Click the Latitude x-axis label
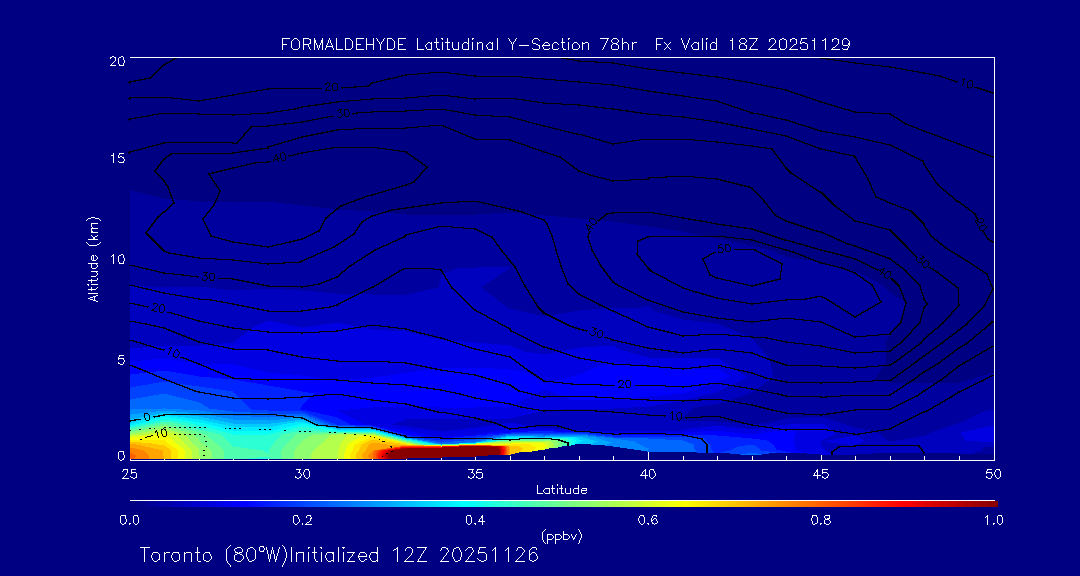 (561, 490)
